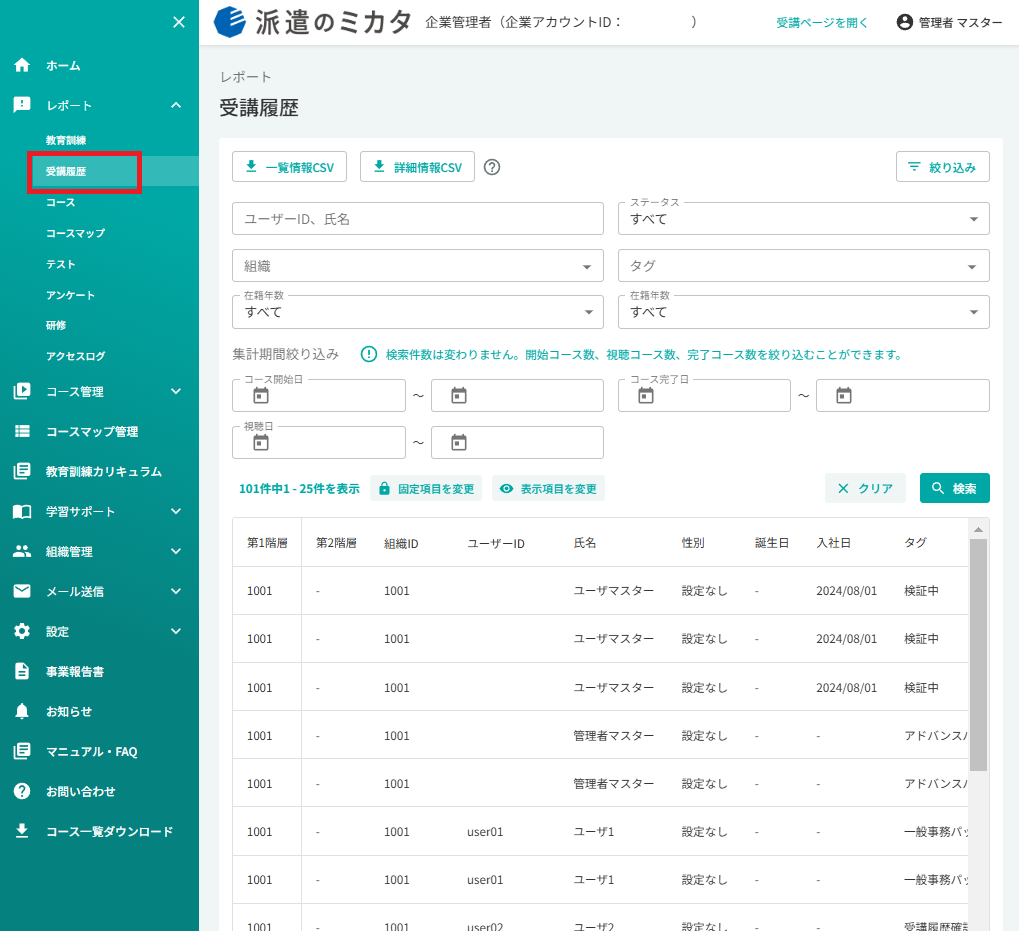1019x931 pixels.
Task: Click the コース一覧ダウンロード download icon
Action: tap(22, 831)
